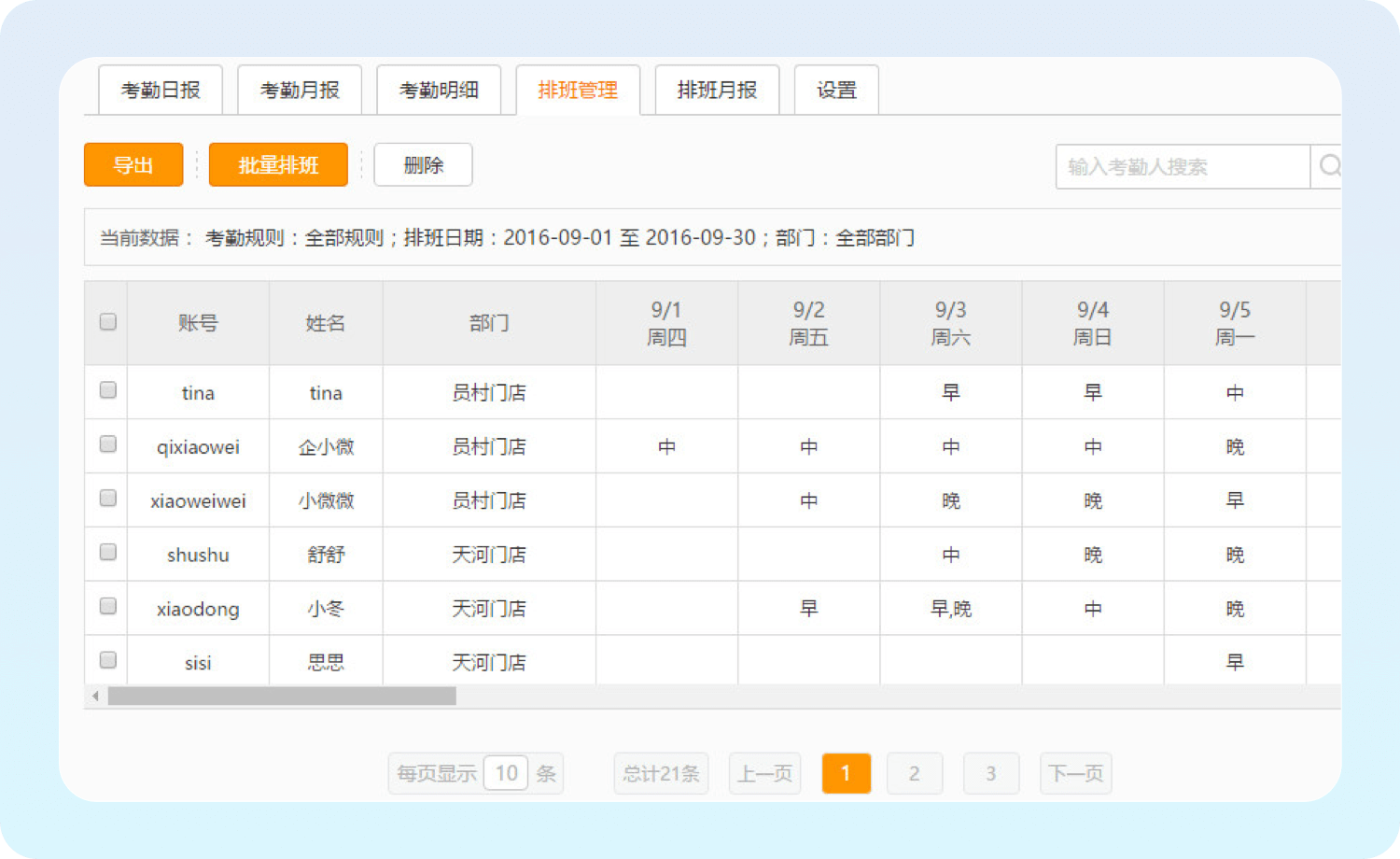Click the horizontal scrollbar thumb under table
1400x859 pixels.
[x=282, y=697]
